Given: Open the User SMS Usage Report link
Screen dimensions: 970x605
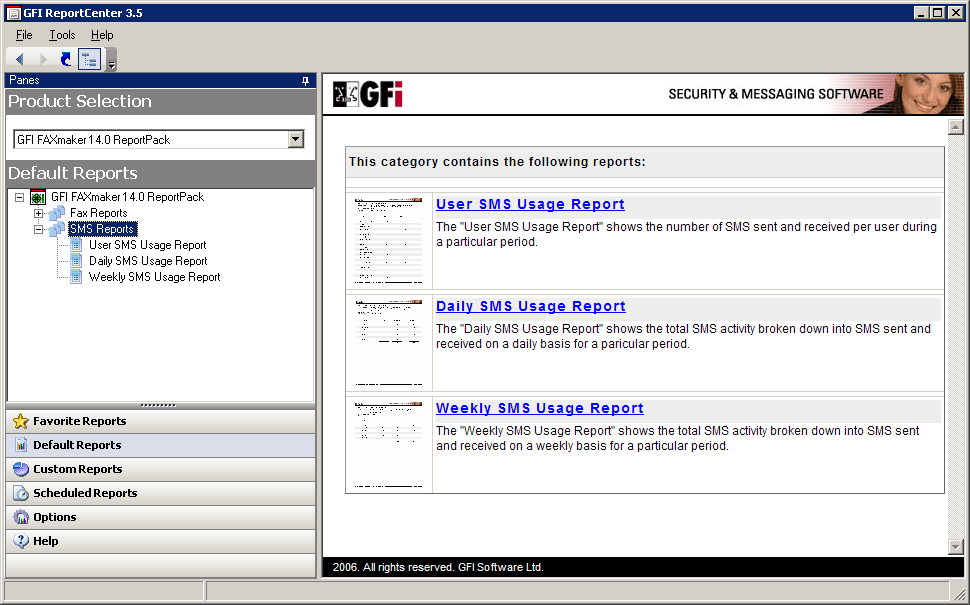Looking at the screenshot, I should point(530,204).
